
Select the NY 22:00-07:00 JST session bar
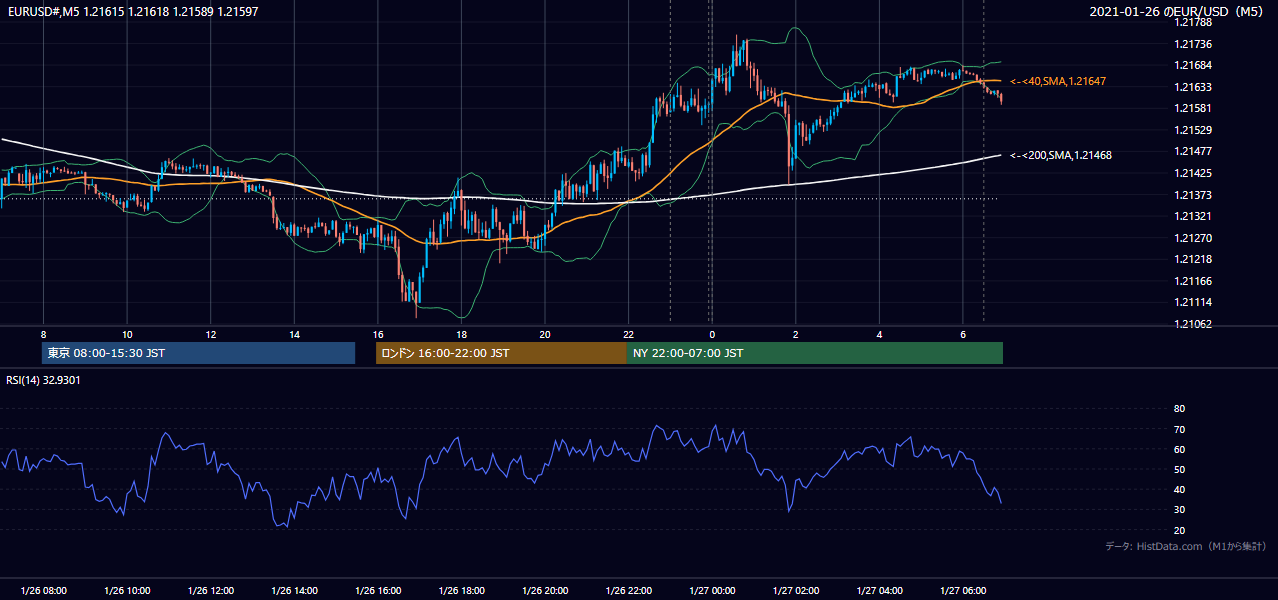[814, 353]
